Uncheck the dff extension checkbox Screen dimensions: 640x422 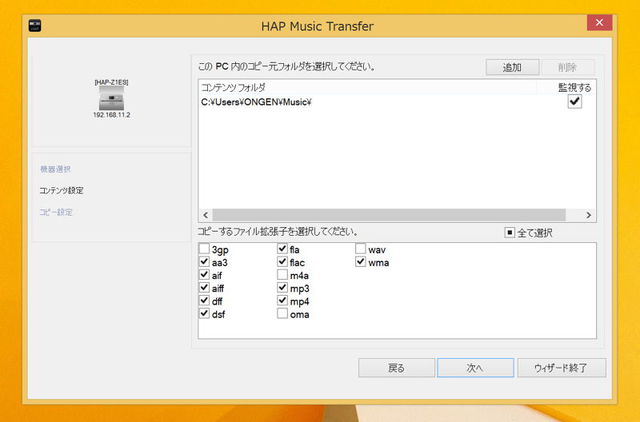coord(204,301)
